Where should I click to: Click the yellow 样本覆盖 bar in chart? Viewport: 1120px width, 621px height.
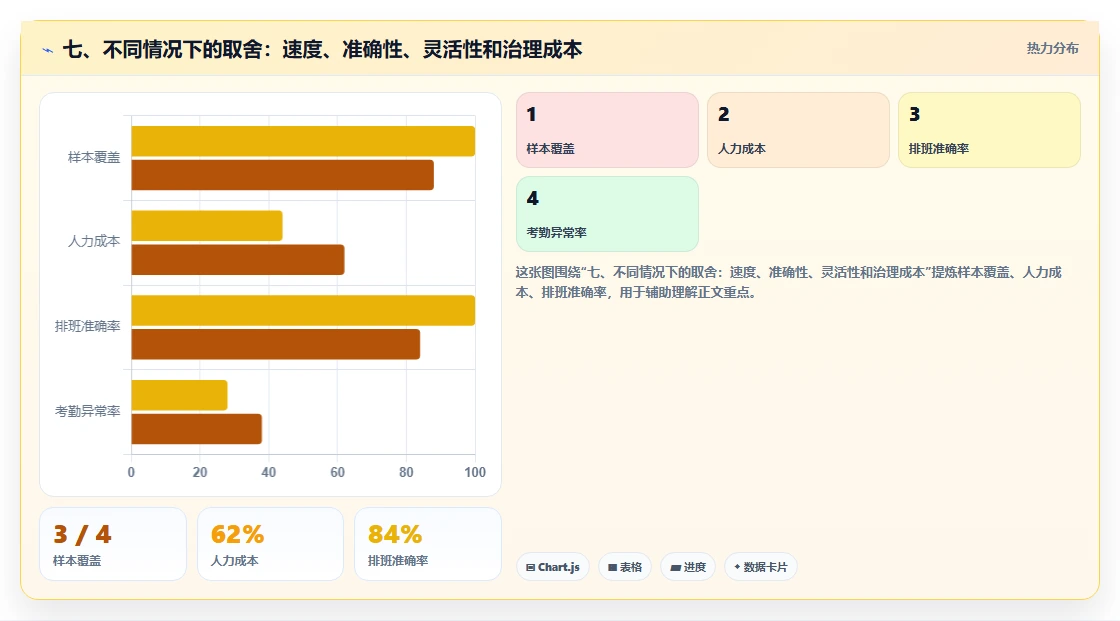pos(303,141)
